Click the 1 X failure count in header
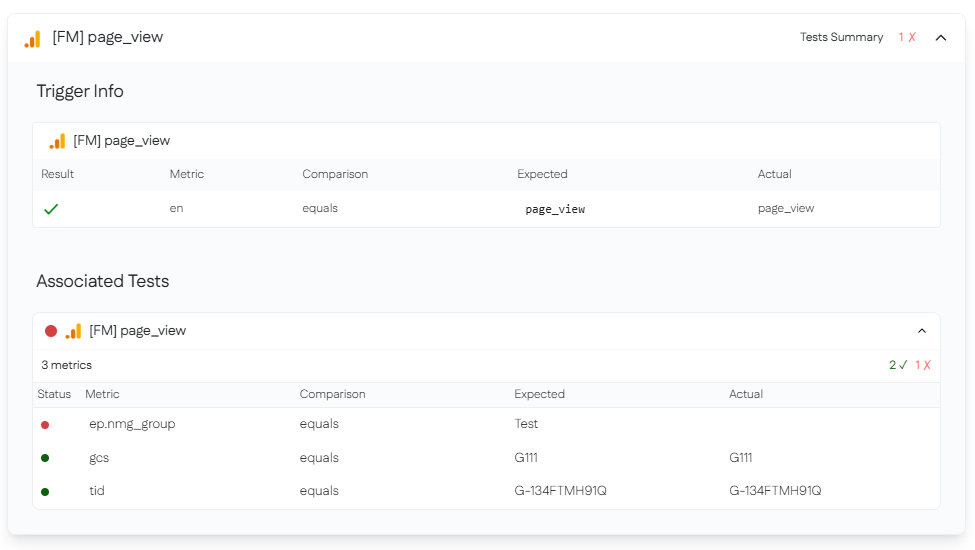The height and width of the screenshot is (550, 975). coord(907,37)
